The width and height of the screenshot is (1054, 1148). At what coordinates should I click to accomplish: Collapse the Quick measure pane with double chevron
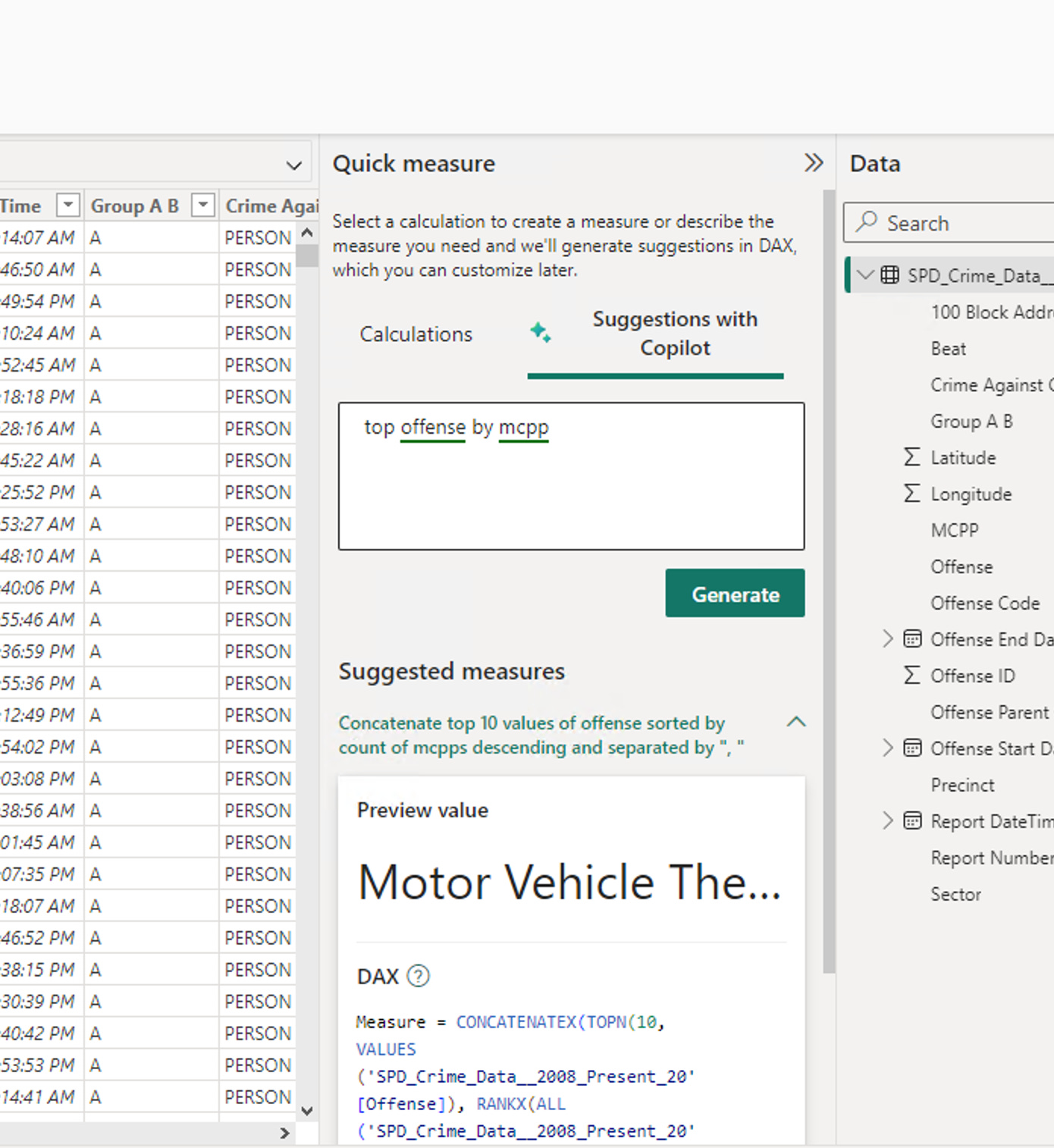[813, 163]
